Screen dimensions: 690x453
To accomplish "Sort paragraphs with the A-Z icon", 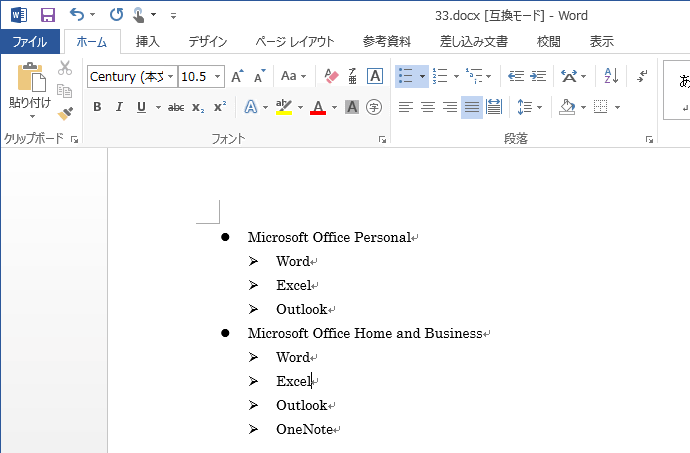I will click(x=611, y=77).
